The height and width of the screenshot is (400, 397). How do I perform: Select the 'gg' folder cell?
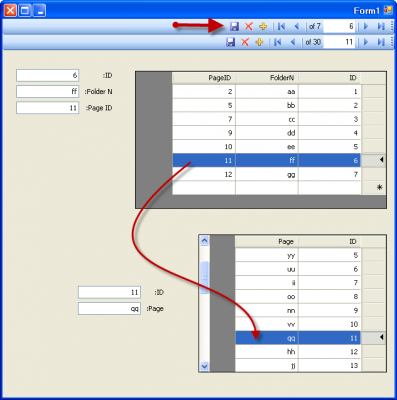pos(267,174)
